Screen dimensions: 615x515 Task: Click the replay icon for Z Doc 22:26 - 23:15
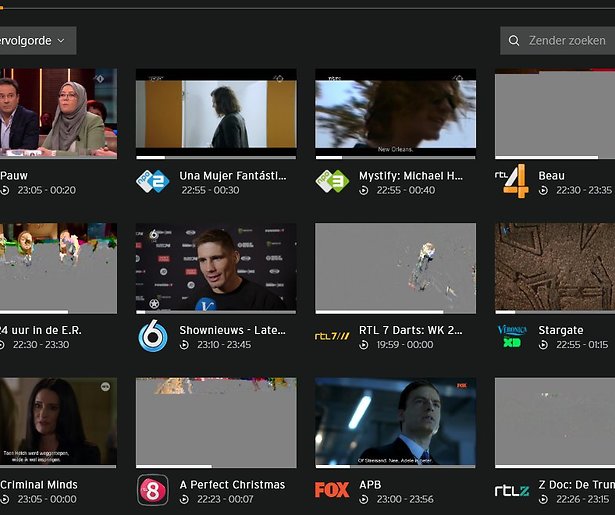point(543,500)
